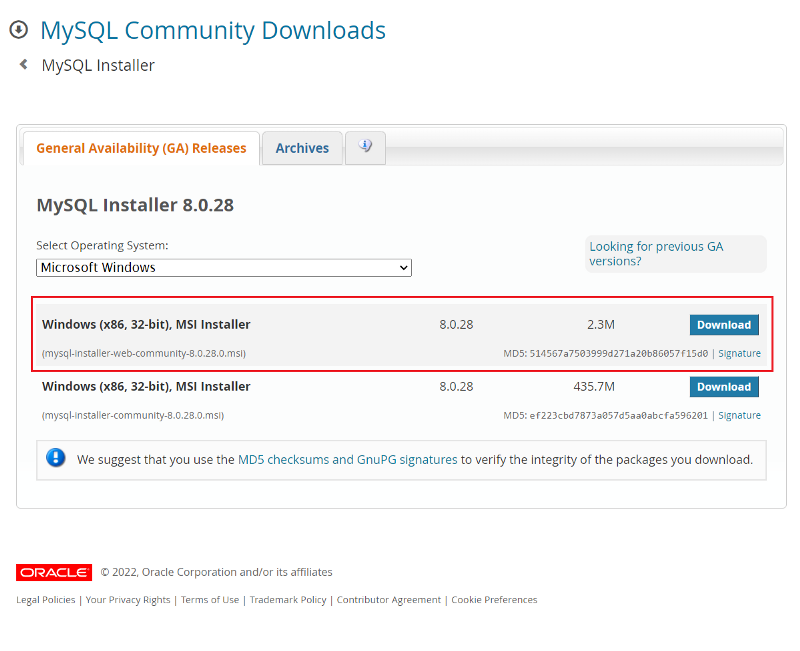
Task: Click the back chevron beside MySQL Installer
Action: 23,64
